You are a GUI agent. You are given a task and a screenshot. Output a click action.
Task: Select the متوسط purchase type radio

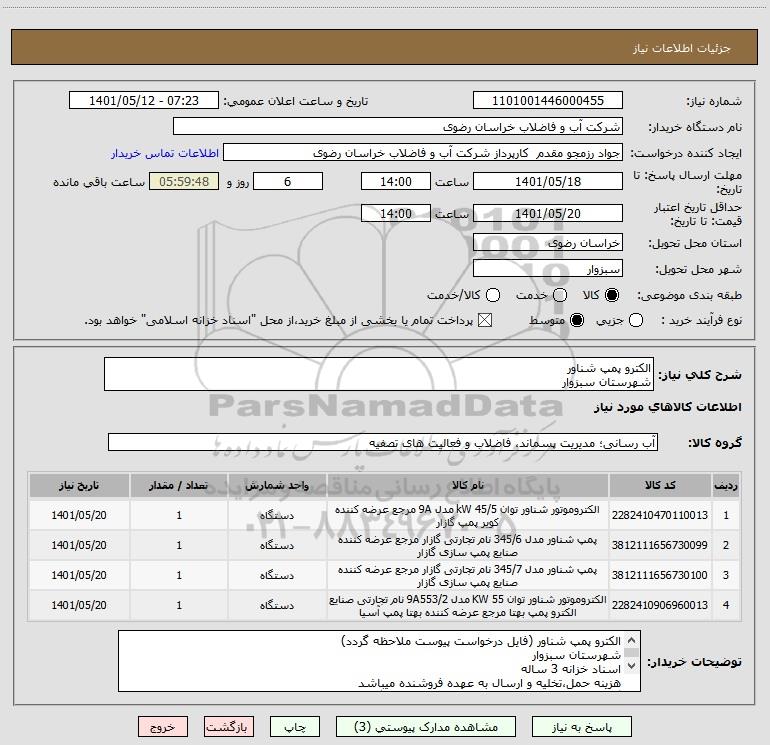coord(577,320)
